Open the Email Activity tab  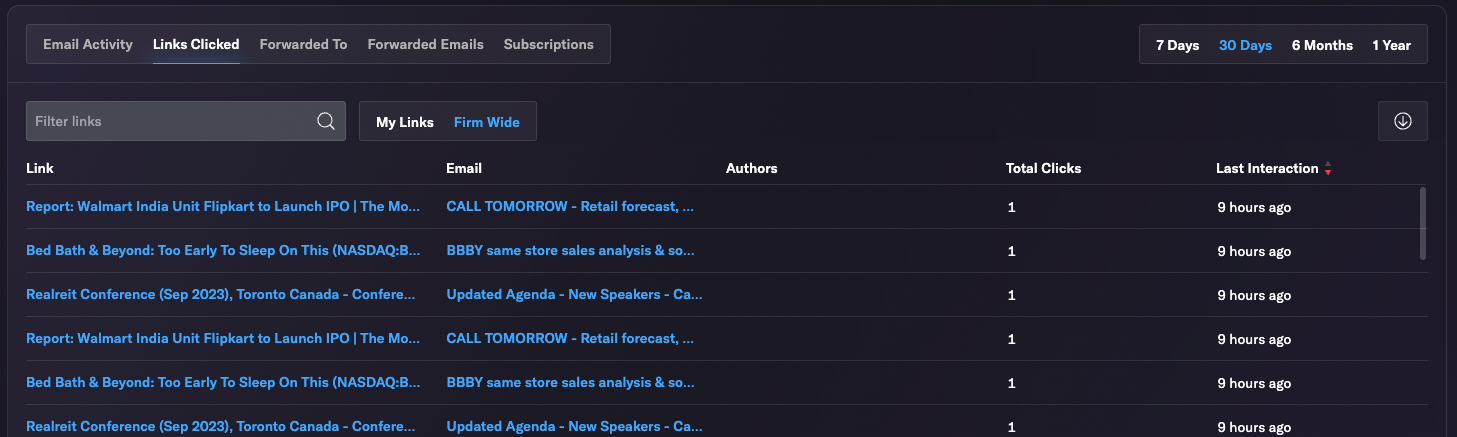coord(88,44)
